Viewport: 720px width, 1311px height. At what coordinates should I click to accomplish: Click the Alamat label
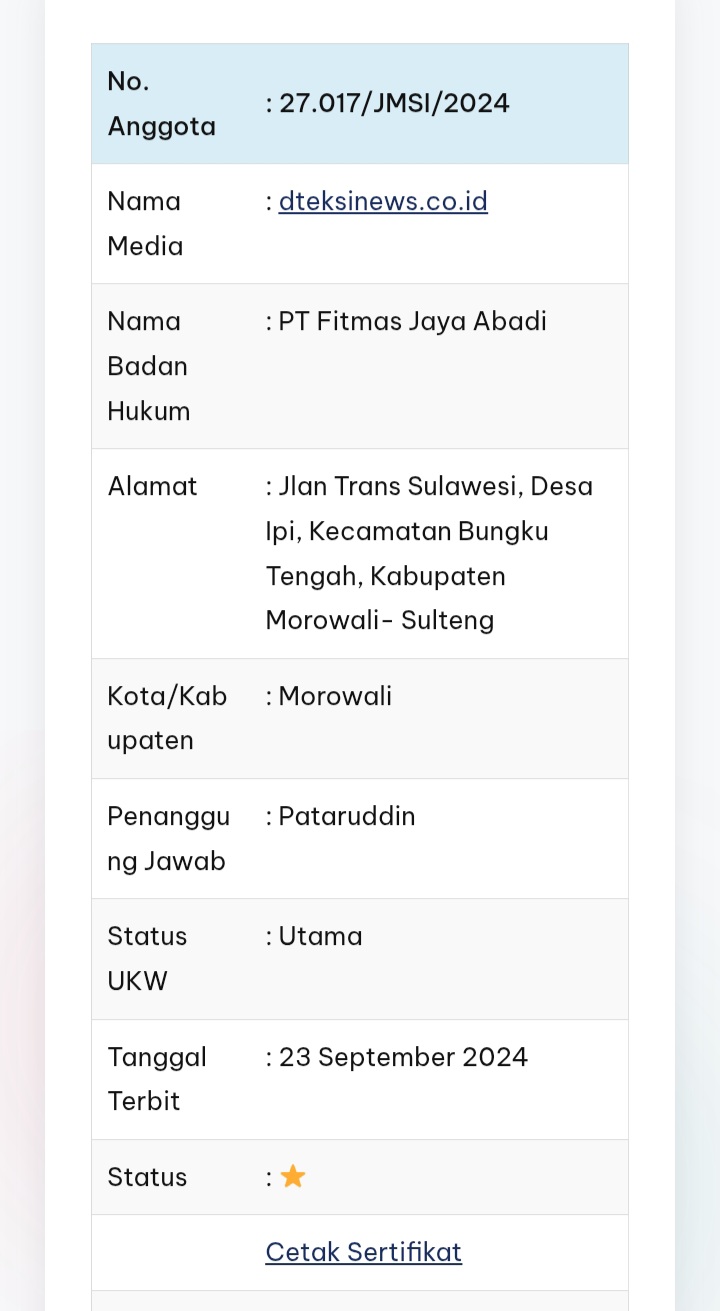(153, 487)
